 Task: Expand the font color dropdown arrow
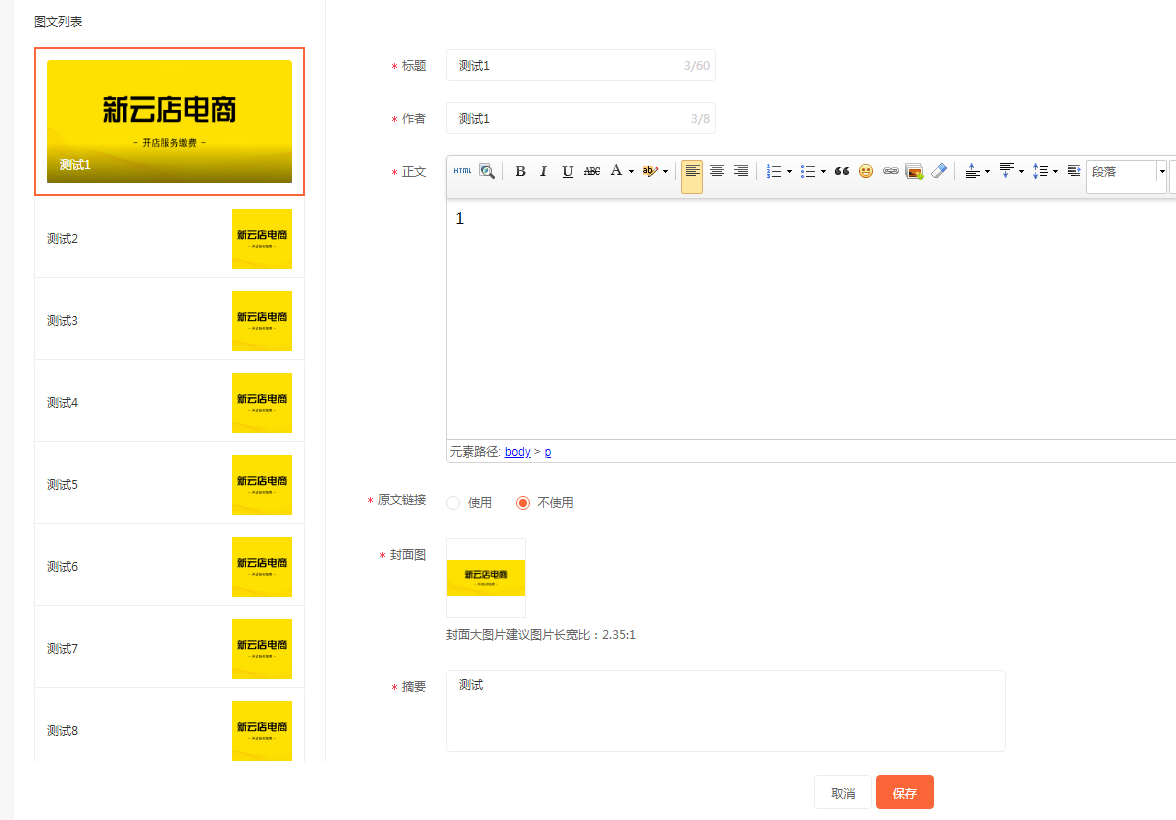coord(631,172)
